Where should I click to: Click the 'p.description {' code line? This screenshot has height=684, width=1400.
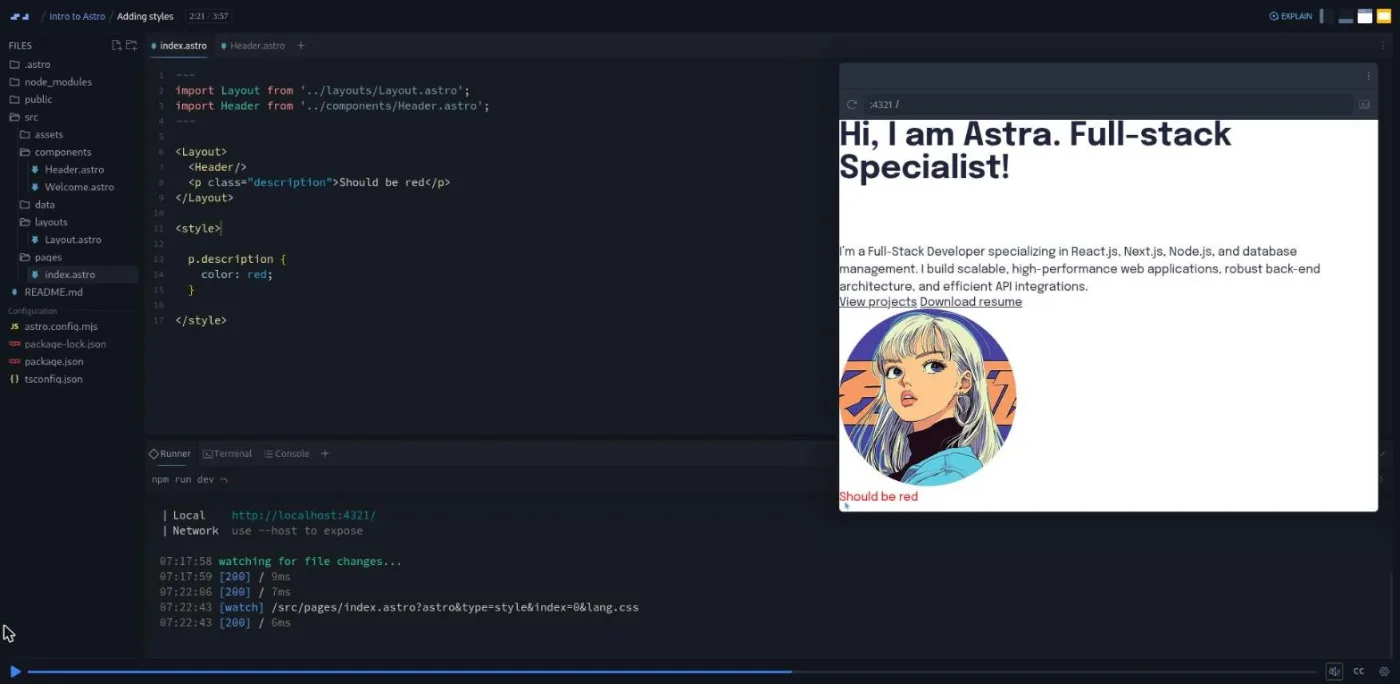point(237,259)
